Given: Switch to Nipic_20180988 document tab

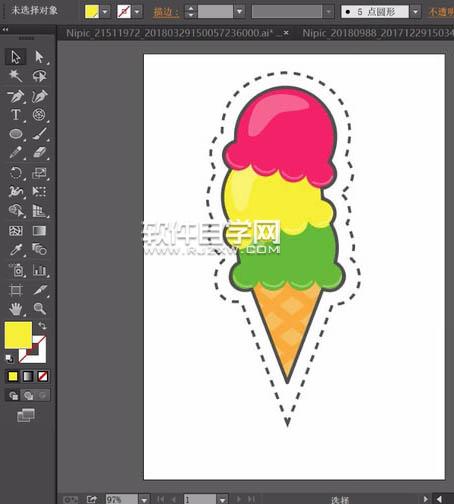Looking at the screenshot, I should 378,33.
